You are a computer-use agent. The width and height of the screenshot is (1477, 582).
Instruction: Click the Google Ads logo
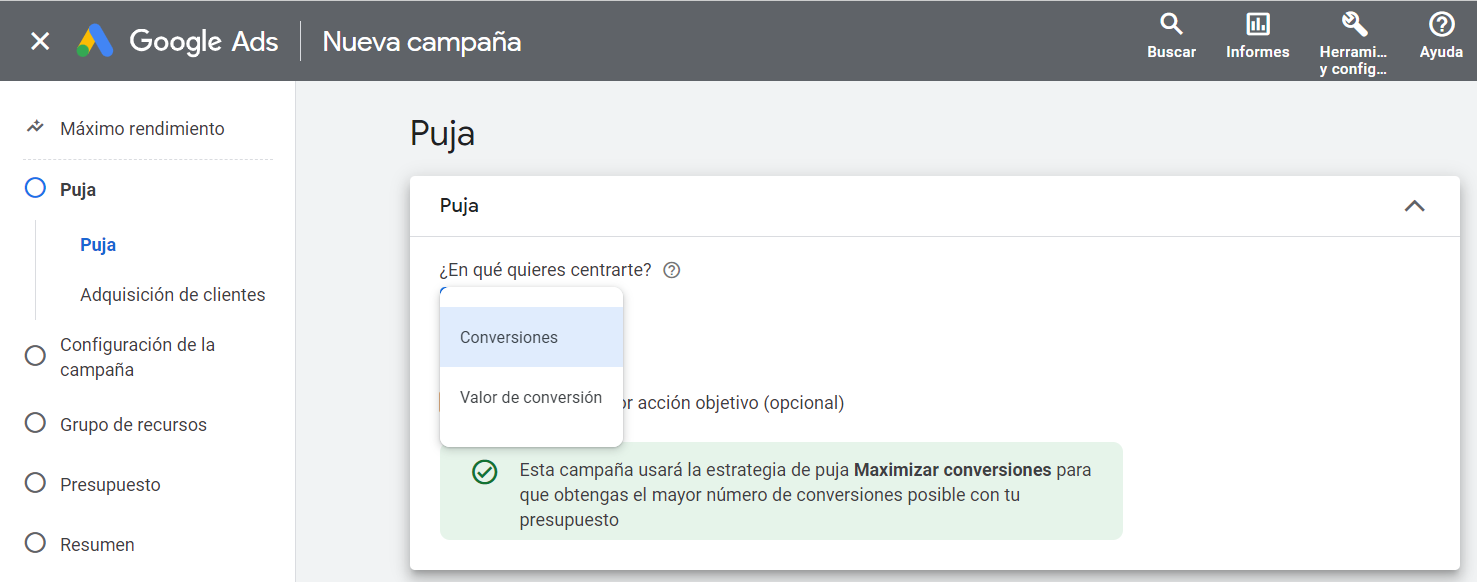[x=178, y=41]
